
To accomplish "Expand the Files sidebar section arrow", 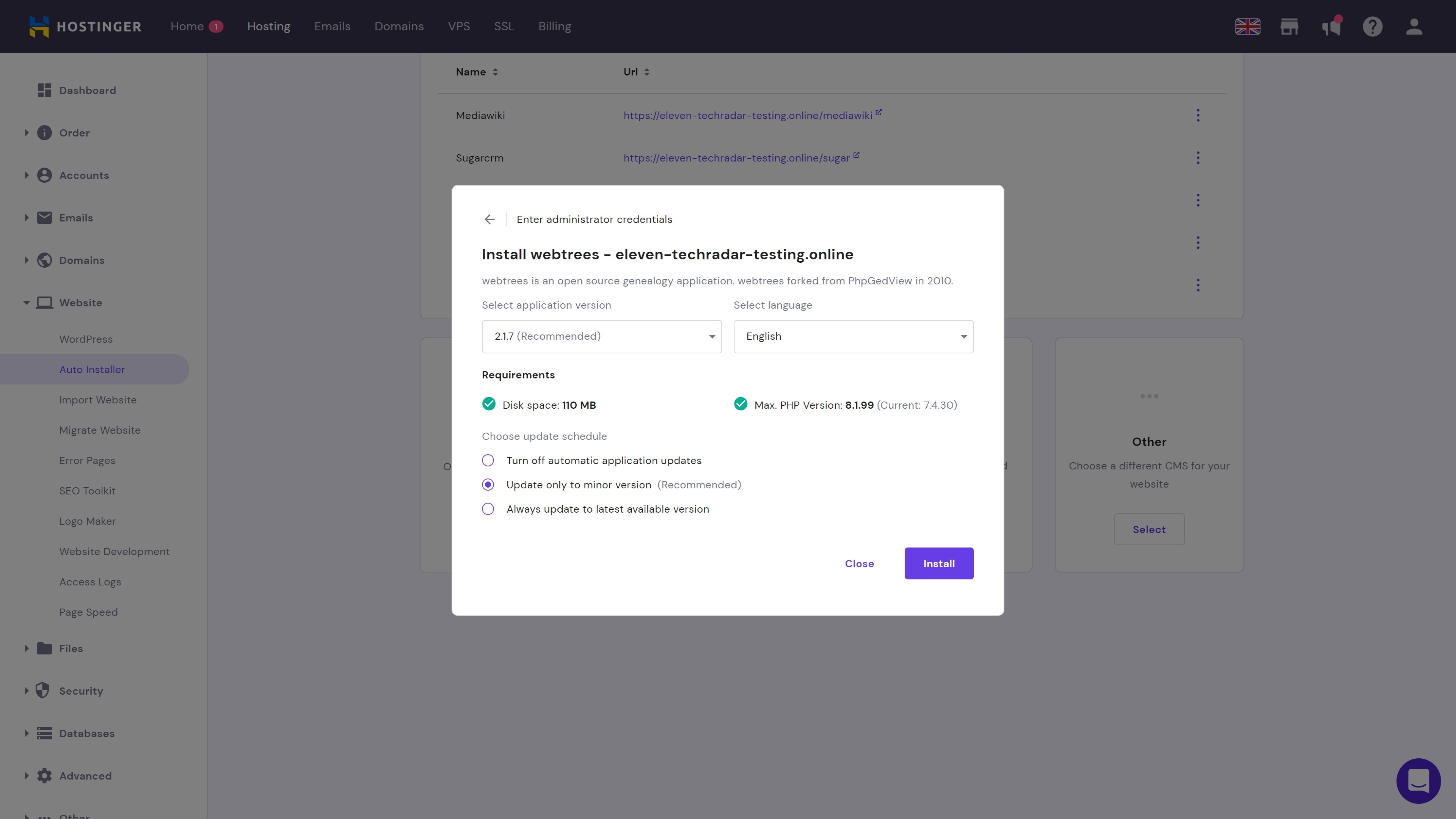I will tap(27, 648).
